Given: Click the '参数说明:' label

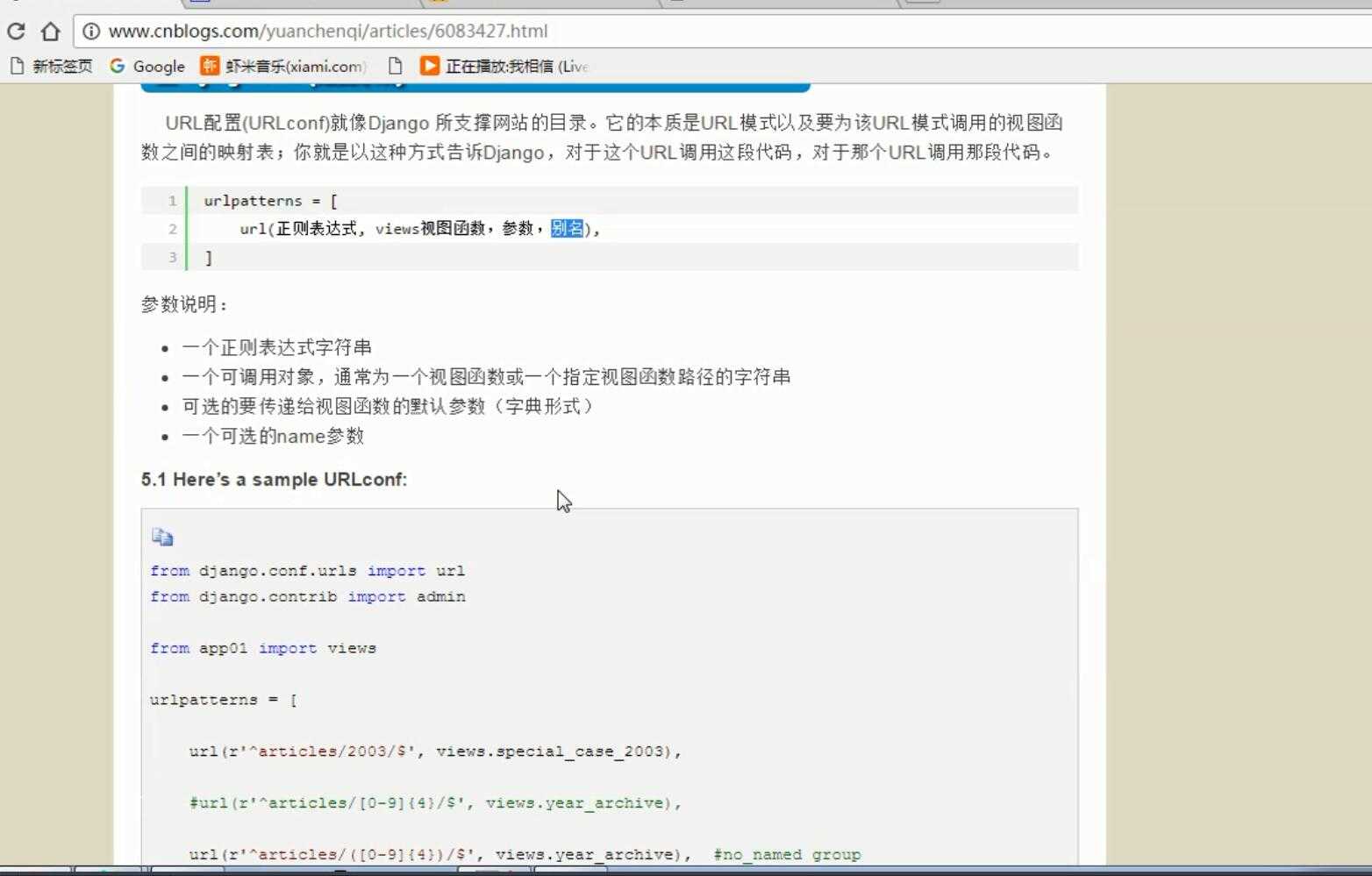Looking at the screenshot, I should pyautogui.click(x=183, y=304).
